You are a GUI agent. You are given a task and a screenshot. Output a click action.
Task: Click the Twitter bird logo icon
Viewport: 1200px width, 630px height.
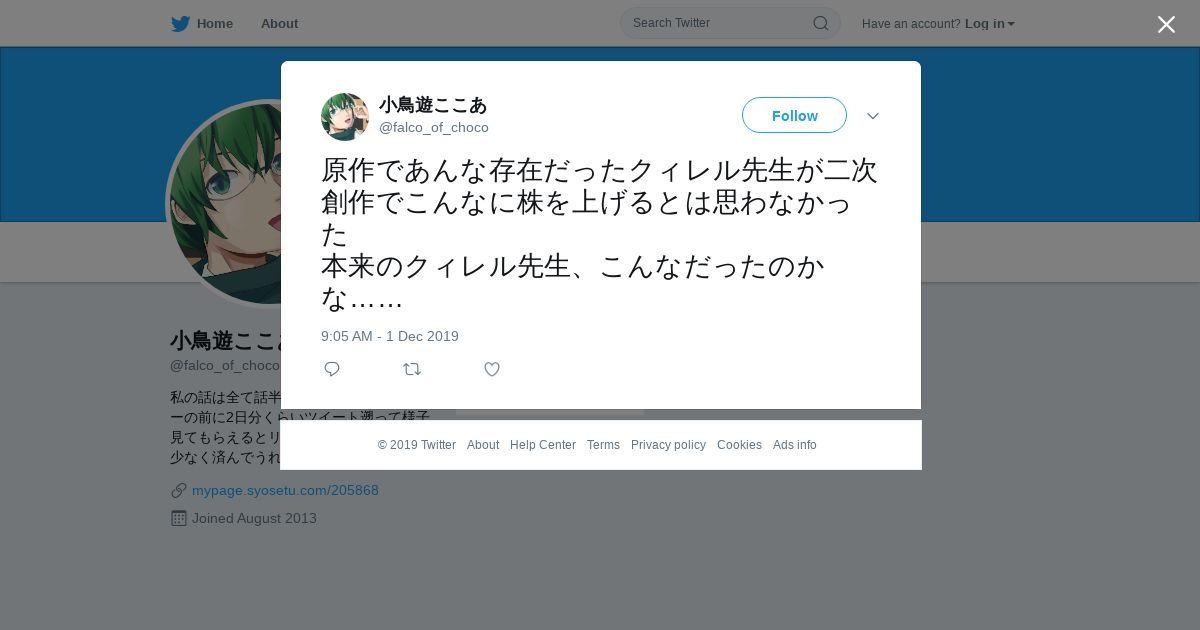tap(180, 24)
